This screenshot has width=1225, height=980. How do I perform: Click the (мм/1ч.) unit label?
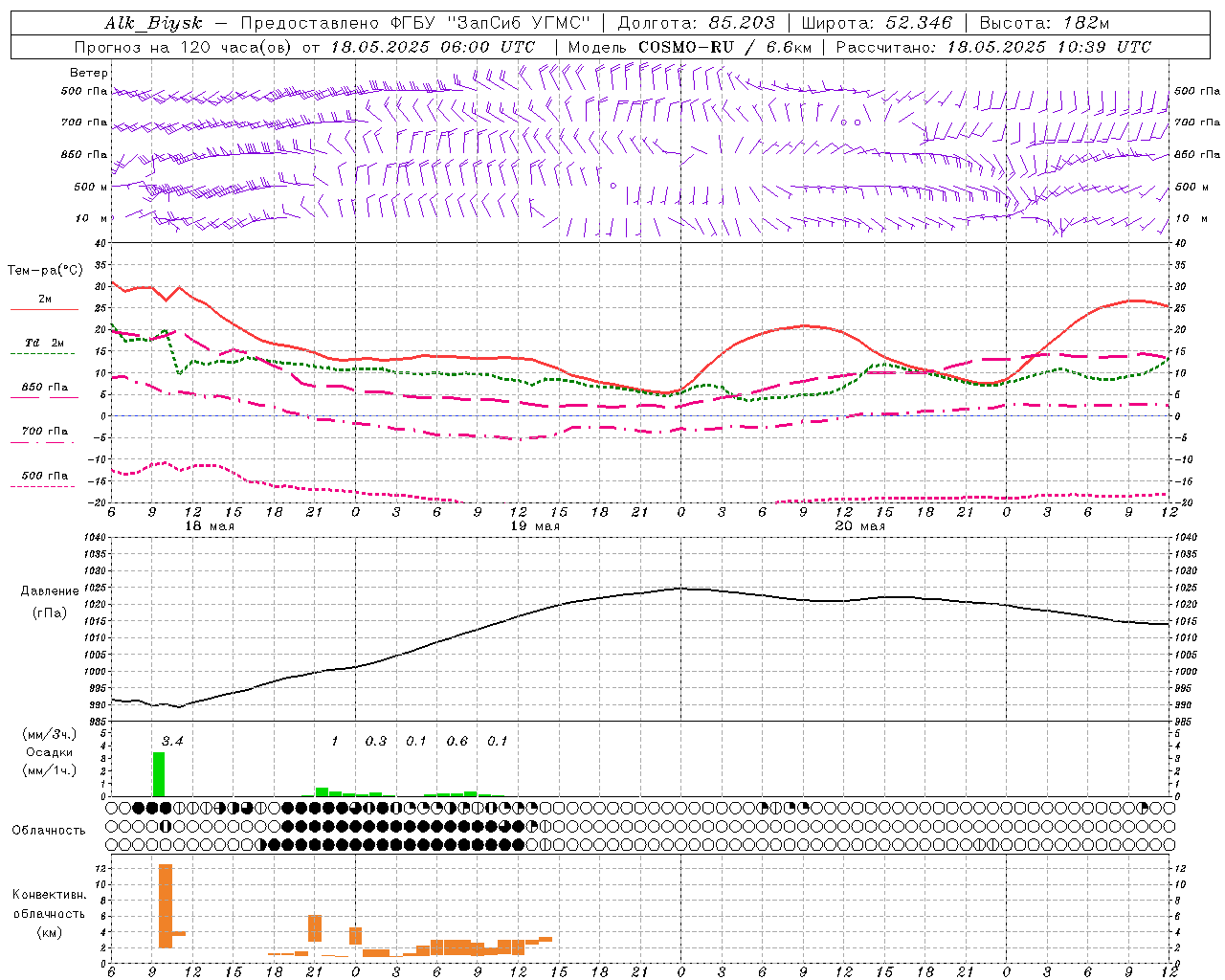(x=50, y=770)
